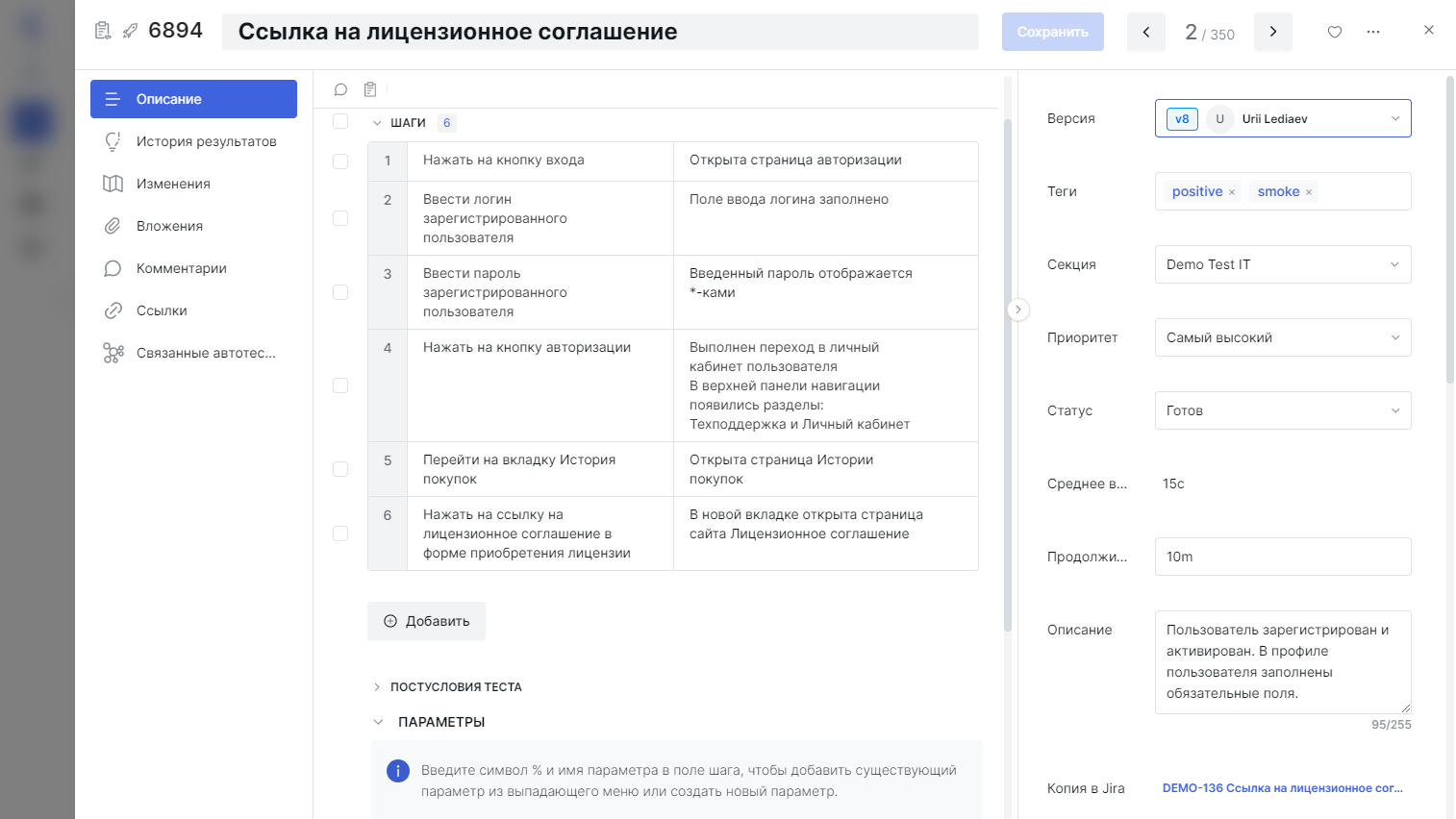Open Изменения section
1456x819 pixels.
click(193, 184)
